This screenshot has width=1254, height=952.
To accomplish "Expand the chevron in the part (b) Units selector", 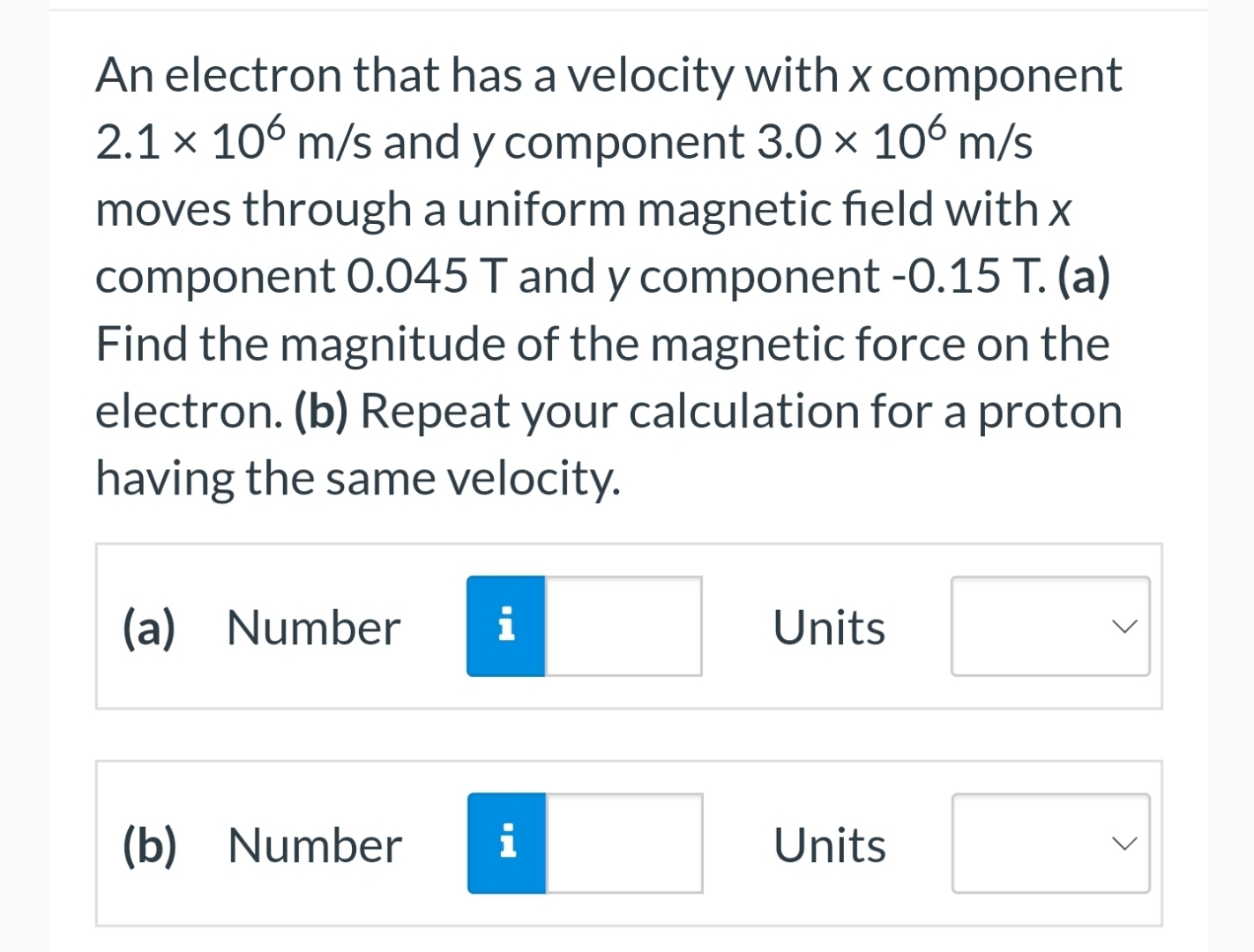I will point(1124,844).
